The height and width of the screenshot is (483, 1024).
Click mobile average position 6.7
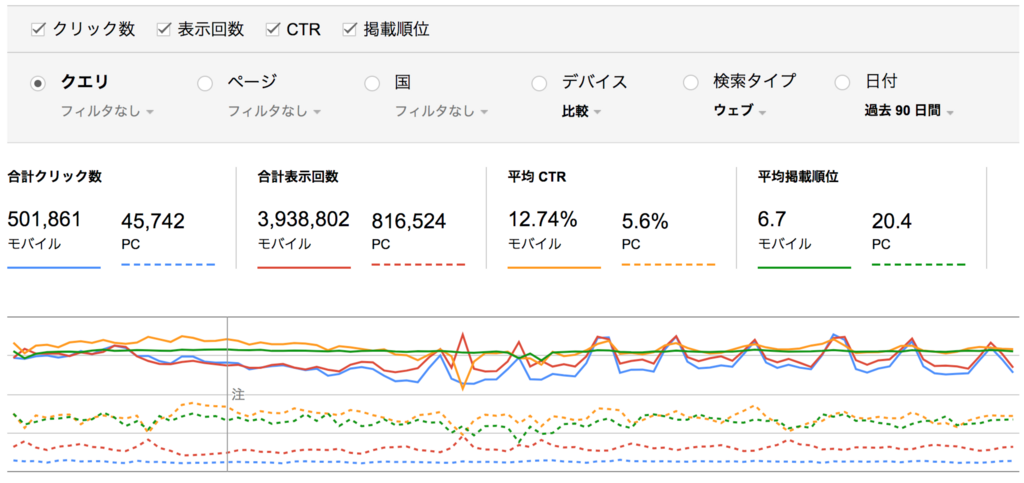click(x=772, y=220)
